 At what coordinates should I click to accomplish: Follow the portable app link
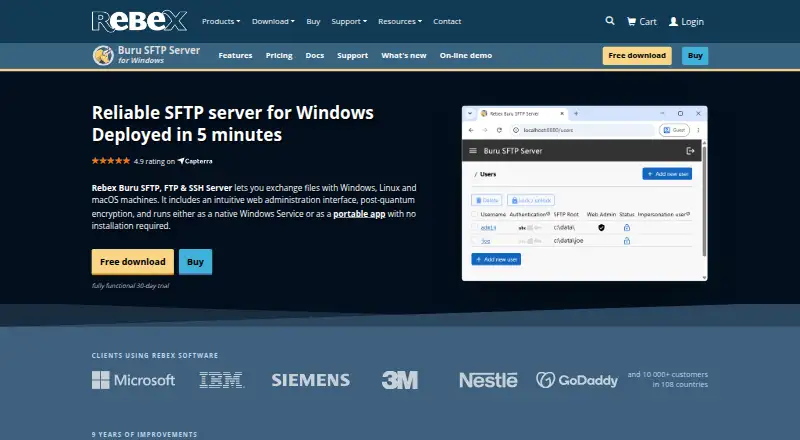pos(359,214)
